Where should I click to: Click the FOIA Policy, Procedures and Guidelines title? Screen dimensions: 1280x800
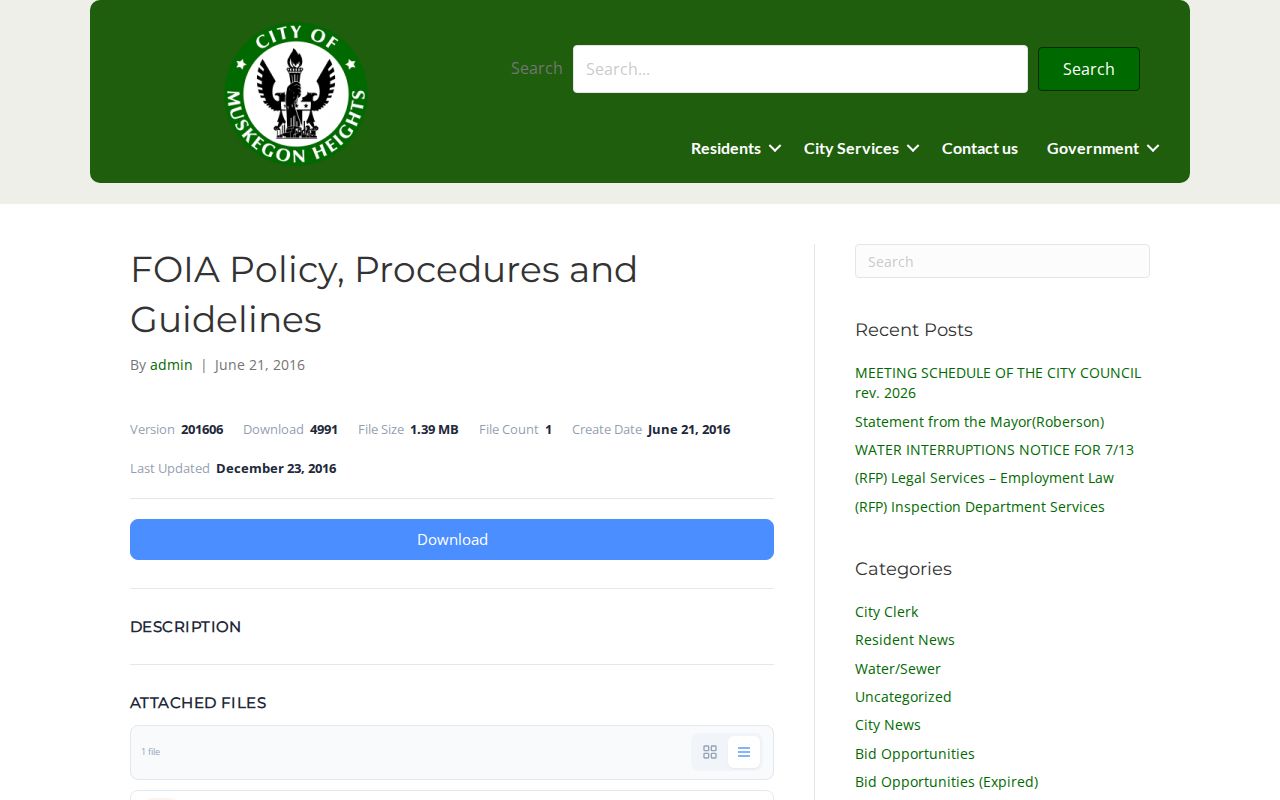[x=384, y=294]
